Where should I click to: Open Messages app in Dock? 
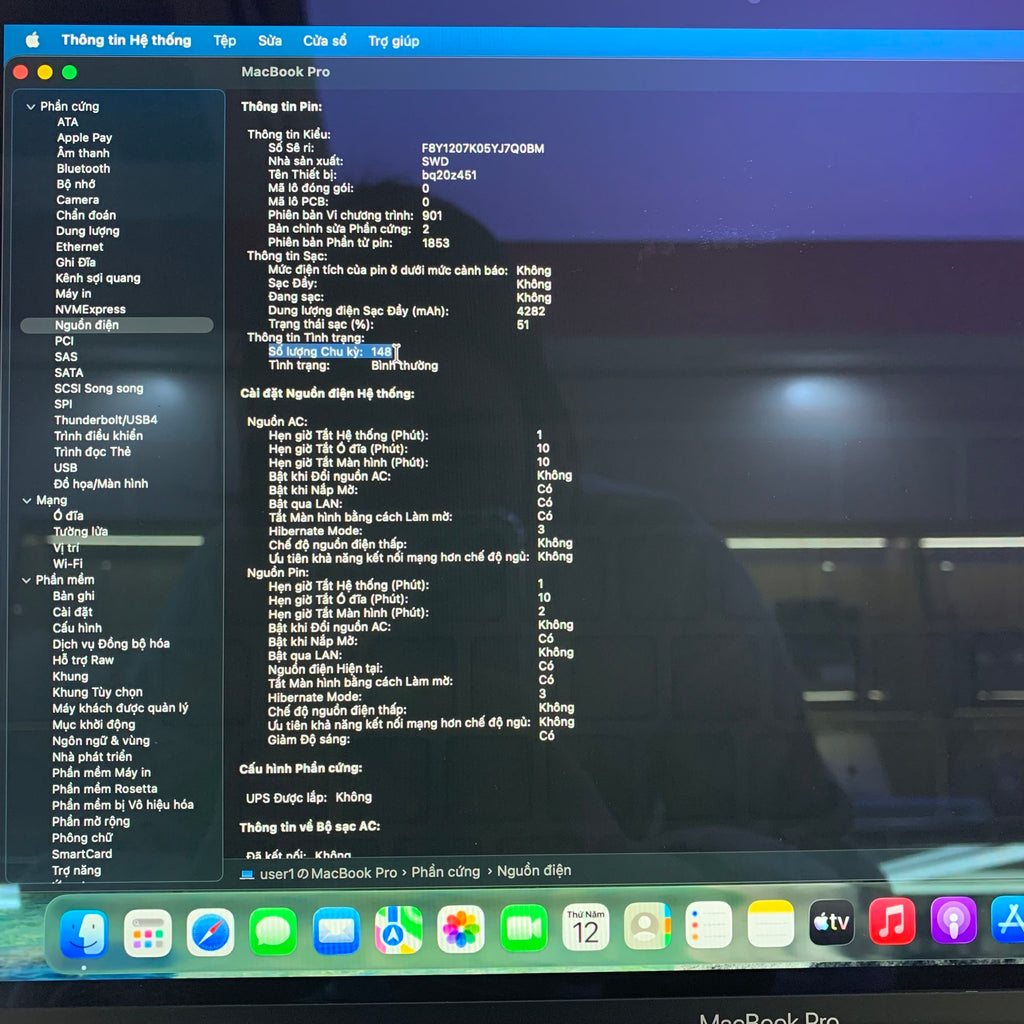click(273, 931)
